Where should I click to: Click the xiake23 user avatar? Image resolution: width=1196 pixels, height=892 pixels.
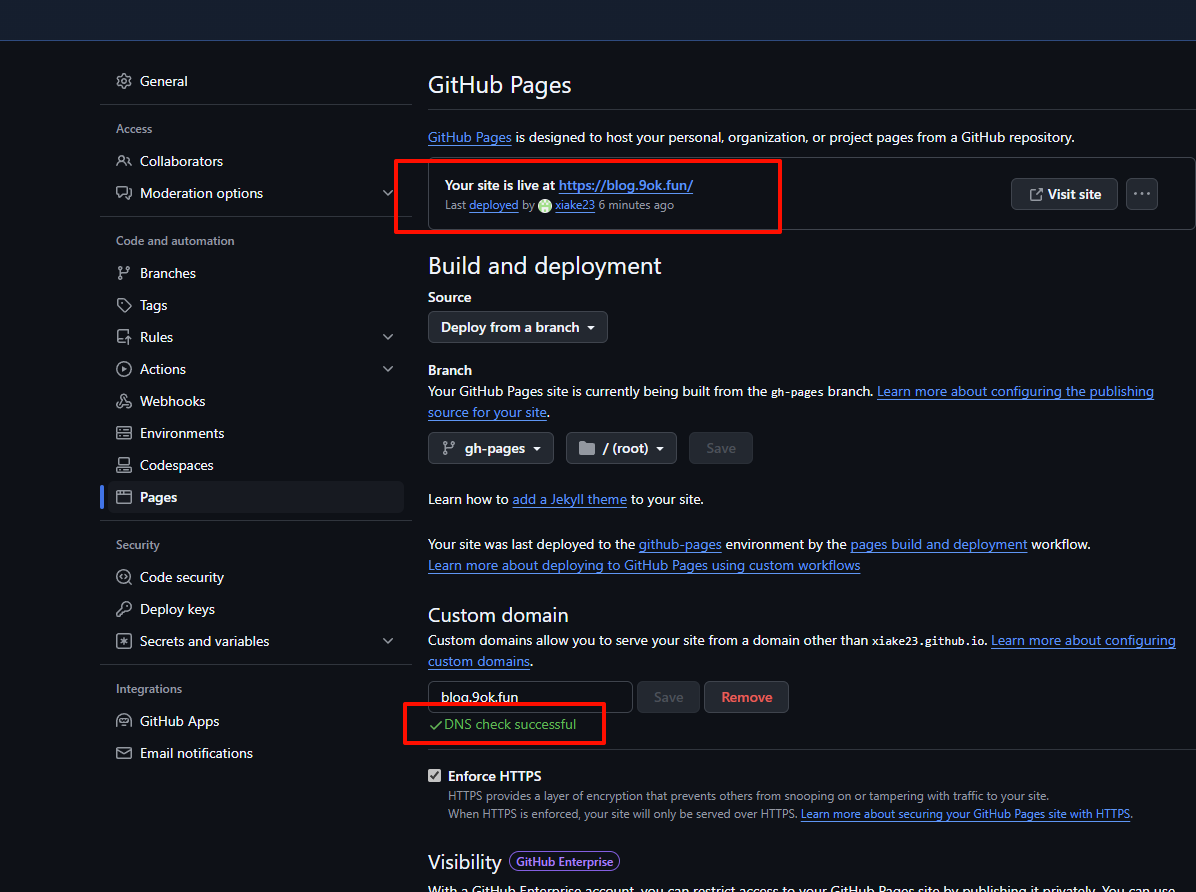pos(545,205)
